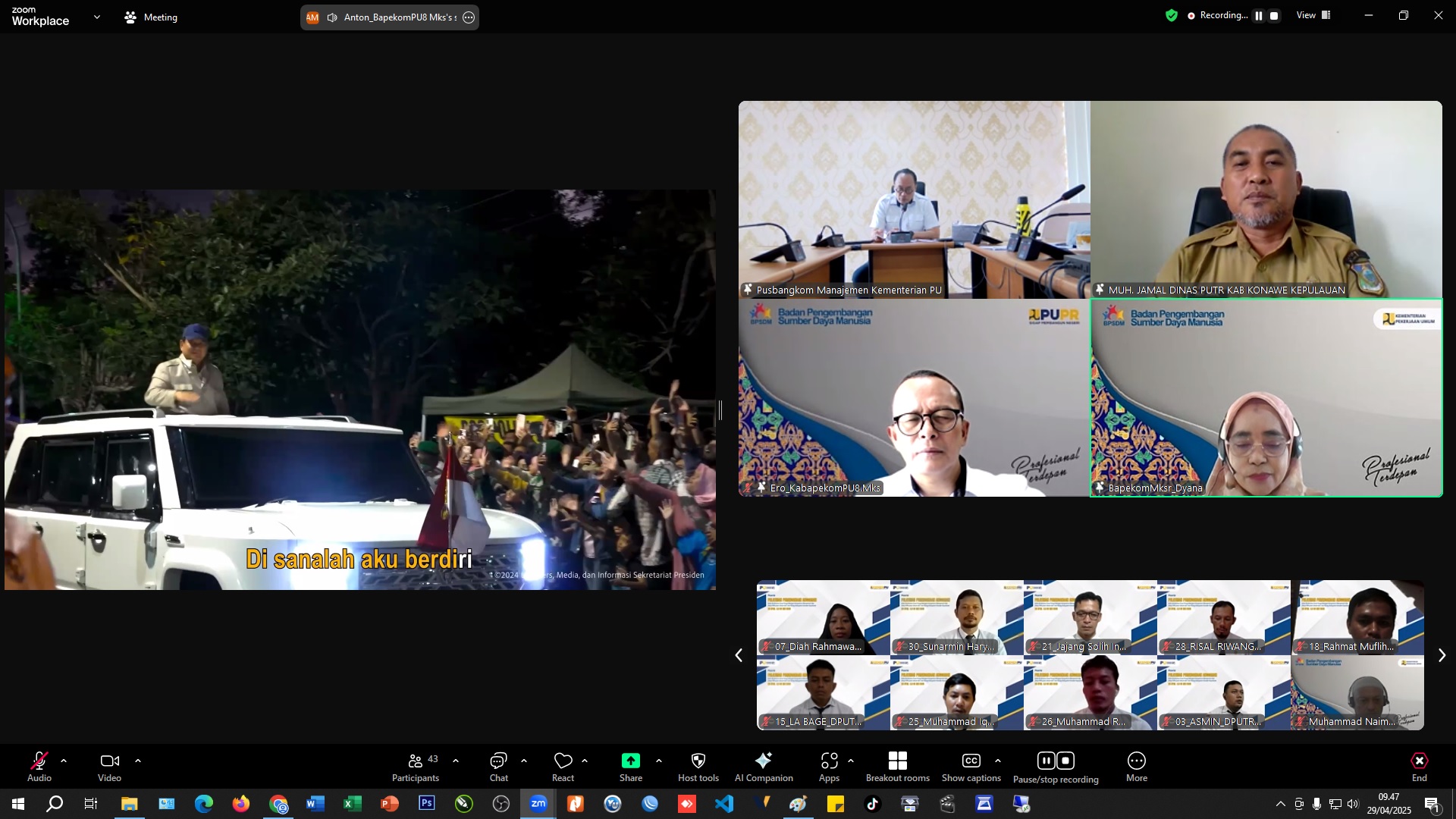Open Firefox from taskbar
The image size is (1456, 819).
click(241, 804)
